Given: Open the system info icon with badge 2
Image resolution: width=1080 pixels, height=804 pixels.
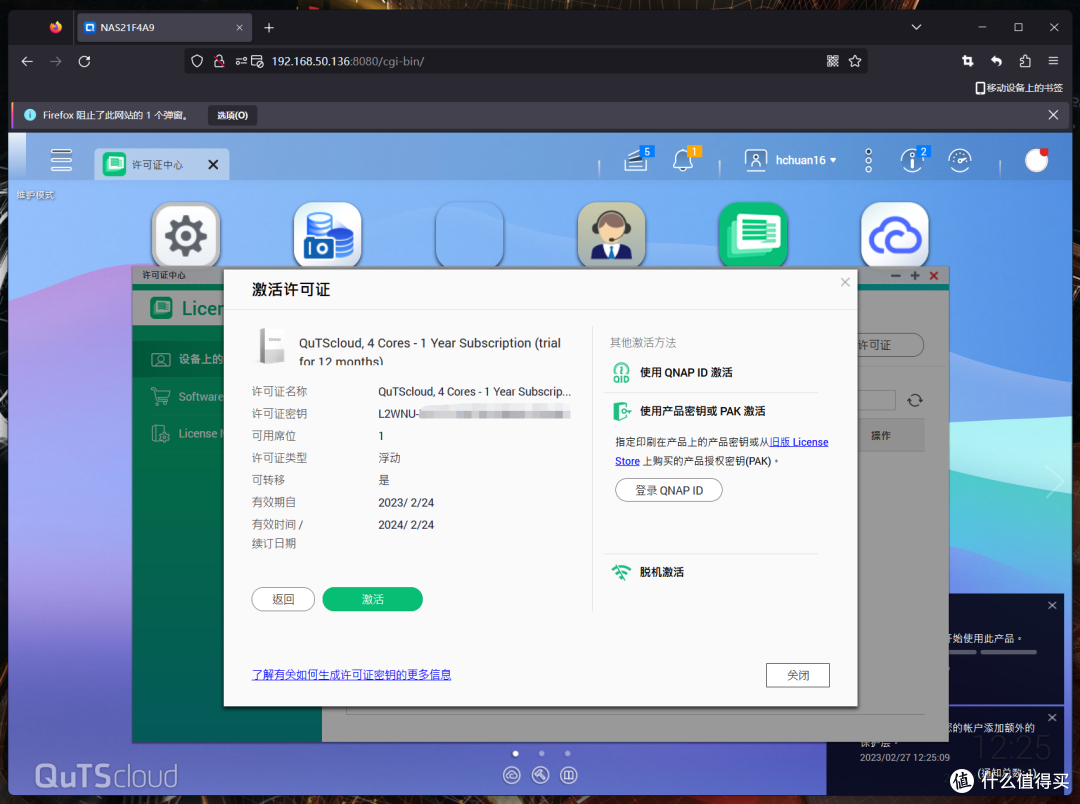Looking at the screenshot, I should 913,160.
